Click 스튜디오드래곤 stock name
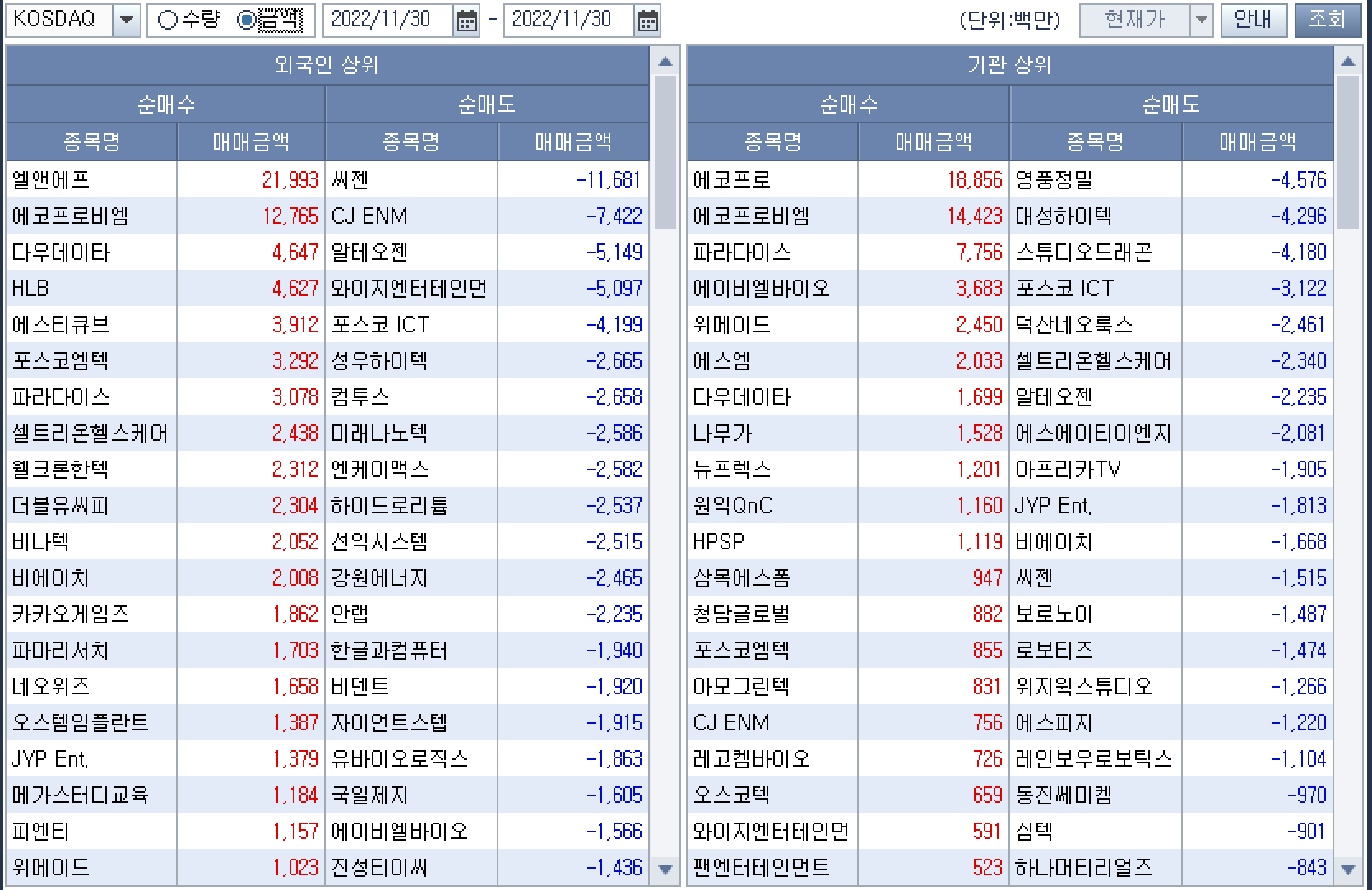 1083,252
